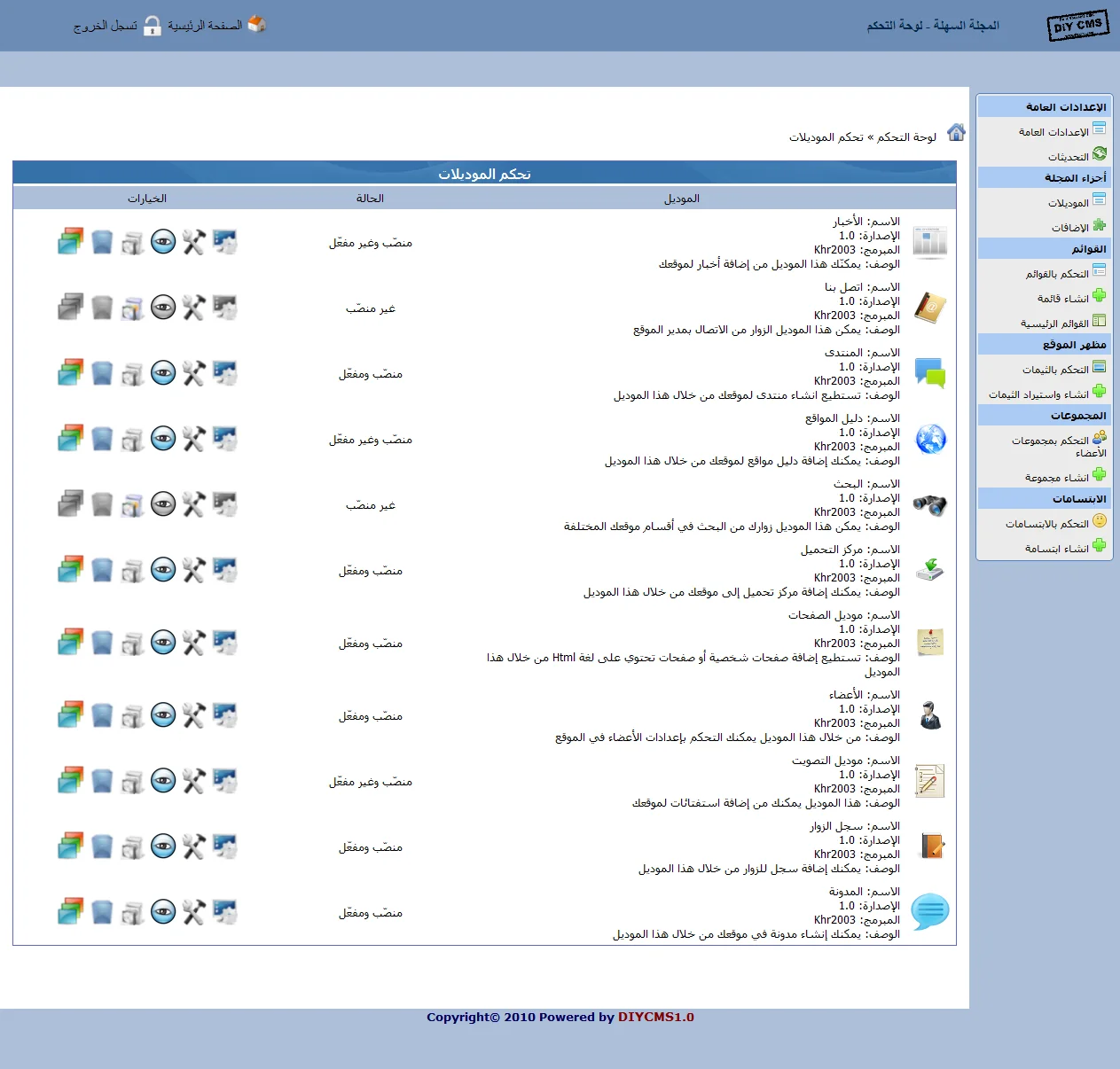Go to الصفحة الرئيسية from the header
This screenshot has height=1069, width=1120.
[205, 26]
